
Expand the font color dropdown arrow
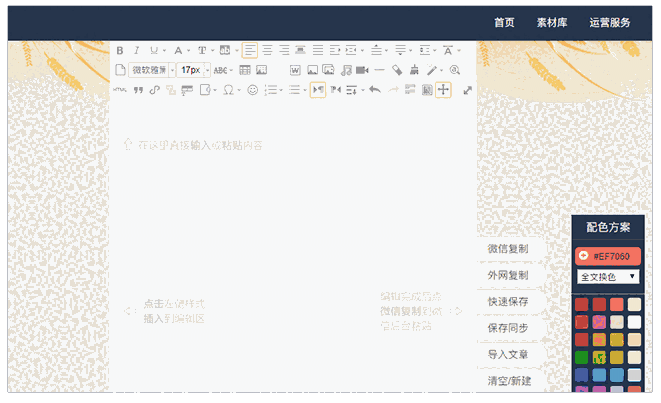189,51
